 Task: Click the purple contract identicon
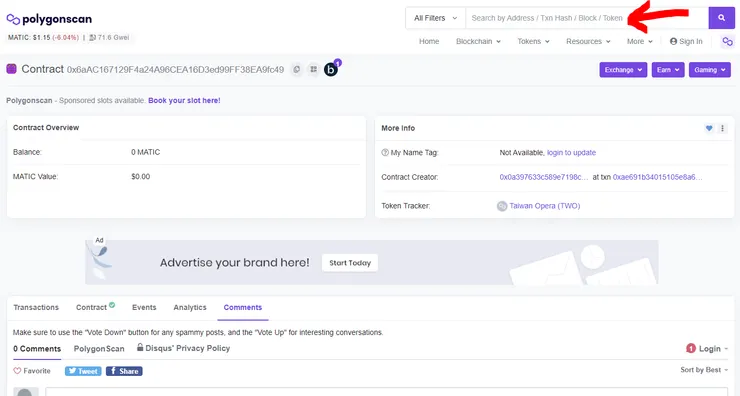(x=11, y=69)
